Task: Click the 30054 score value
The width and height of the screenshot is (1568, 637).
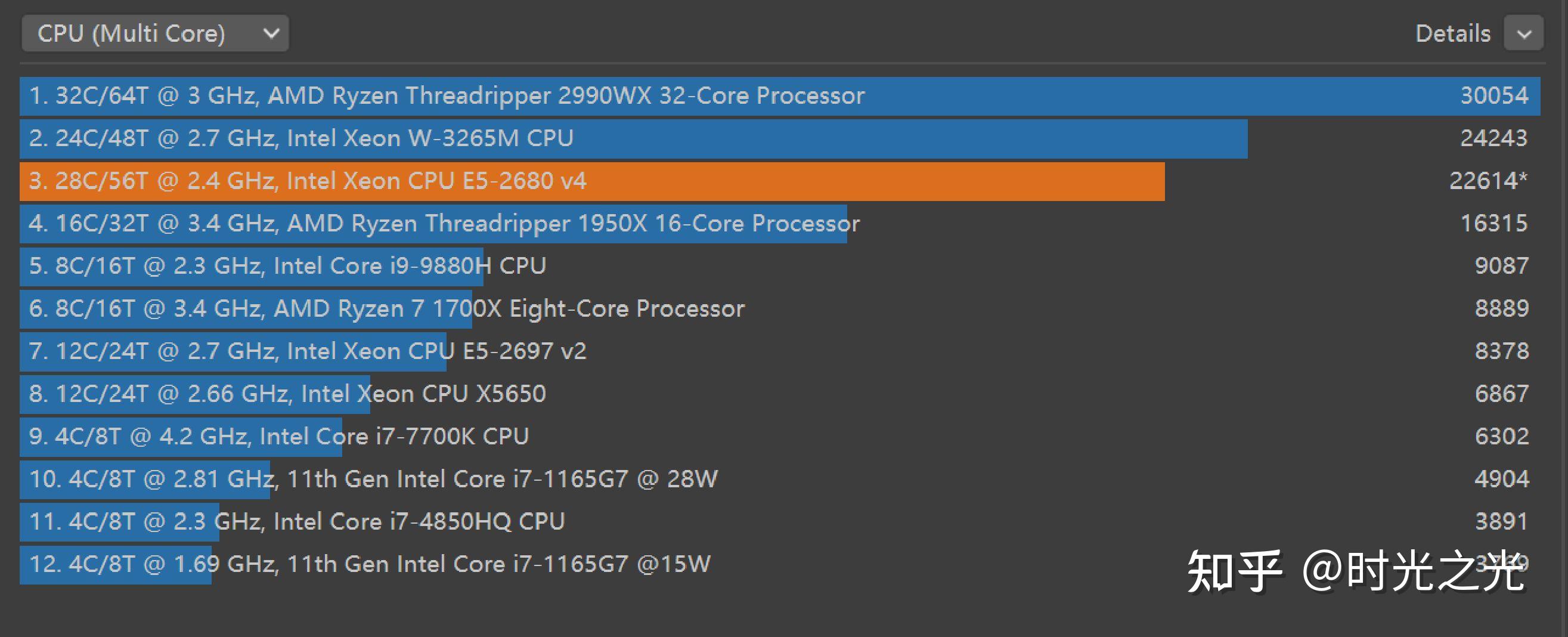Action: coord(1493,96)
